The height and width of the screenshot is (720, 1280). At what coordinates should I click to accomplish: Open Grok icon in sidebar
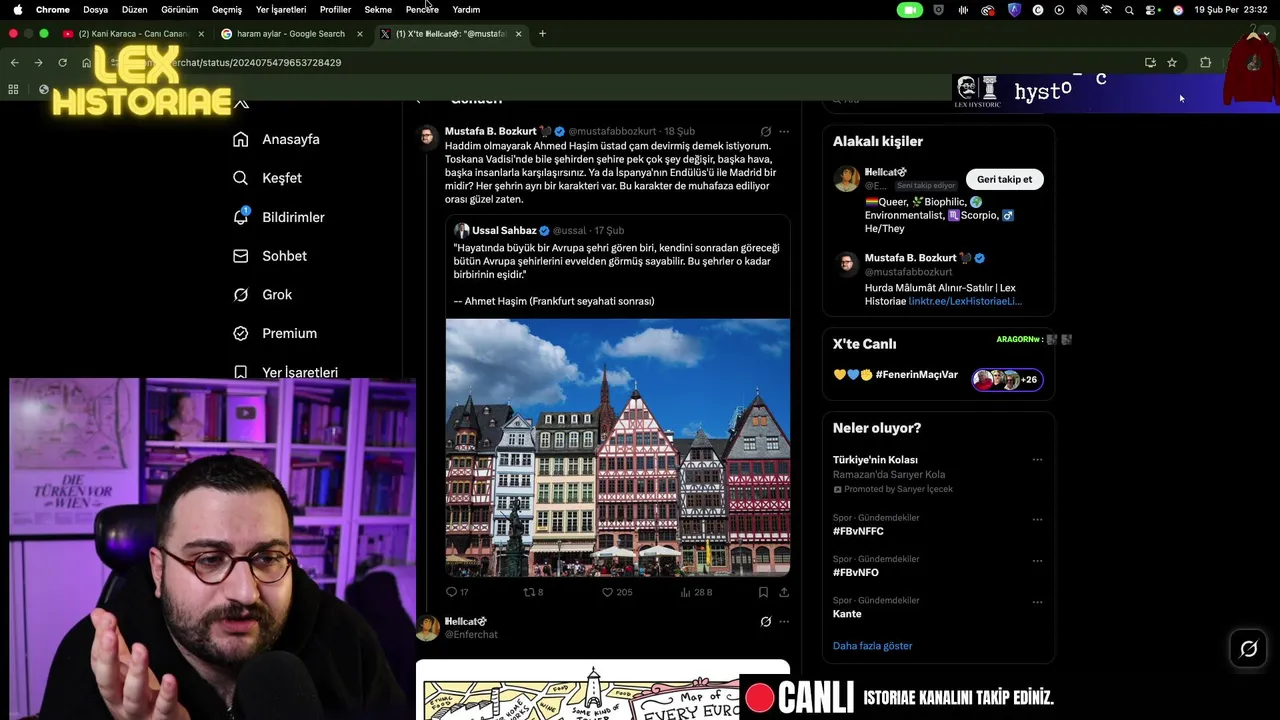[x=240, y=294]
